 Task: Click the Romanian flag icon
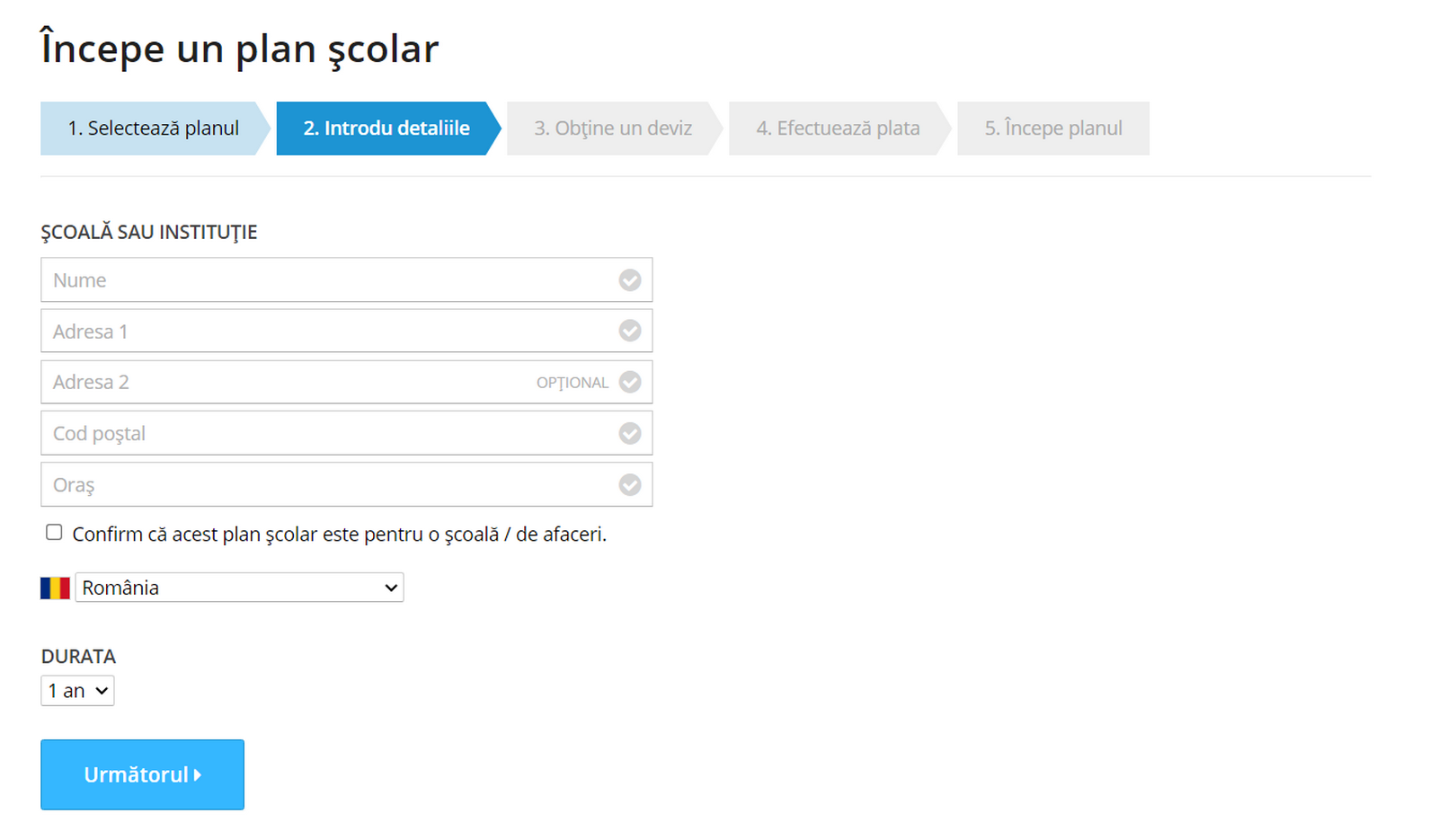[55, 587]
